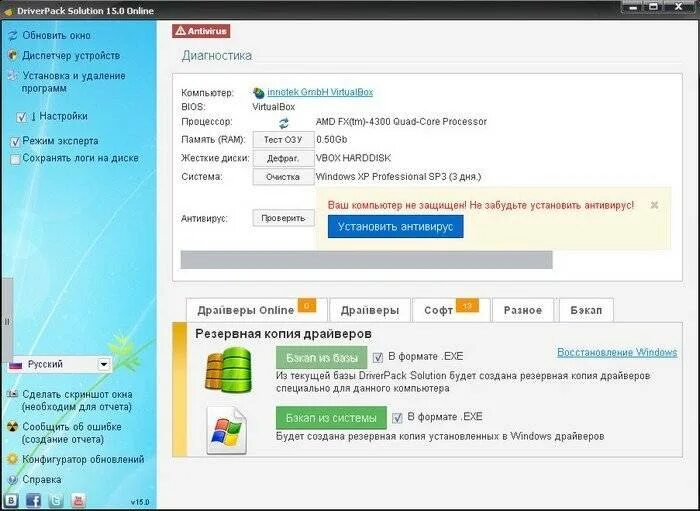The image size is (700, 511).
Task: Click the radiation error report icon
Action: (12, 427)
